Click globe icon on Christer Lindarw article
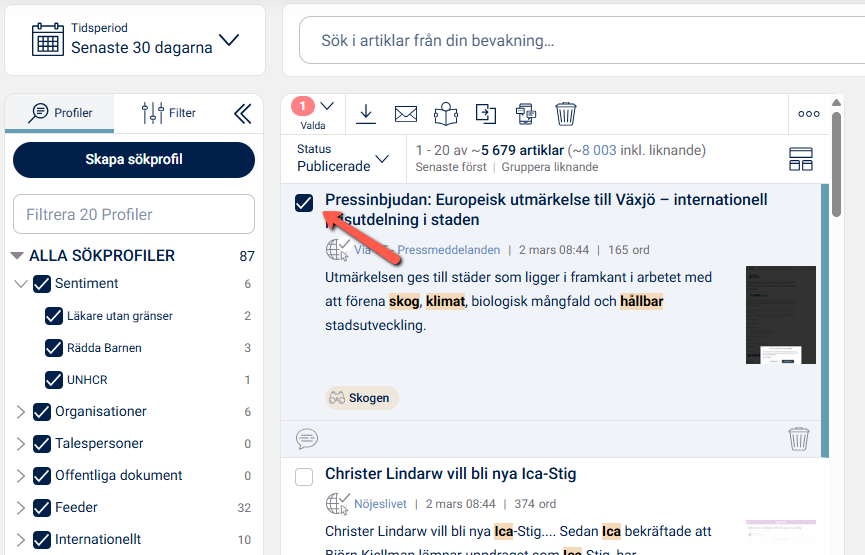865x555 pixels. [x=337, y=504]
